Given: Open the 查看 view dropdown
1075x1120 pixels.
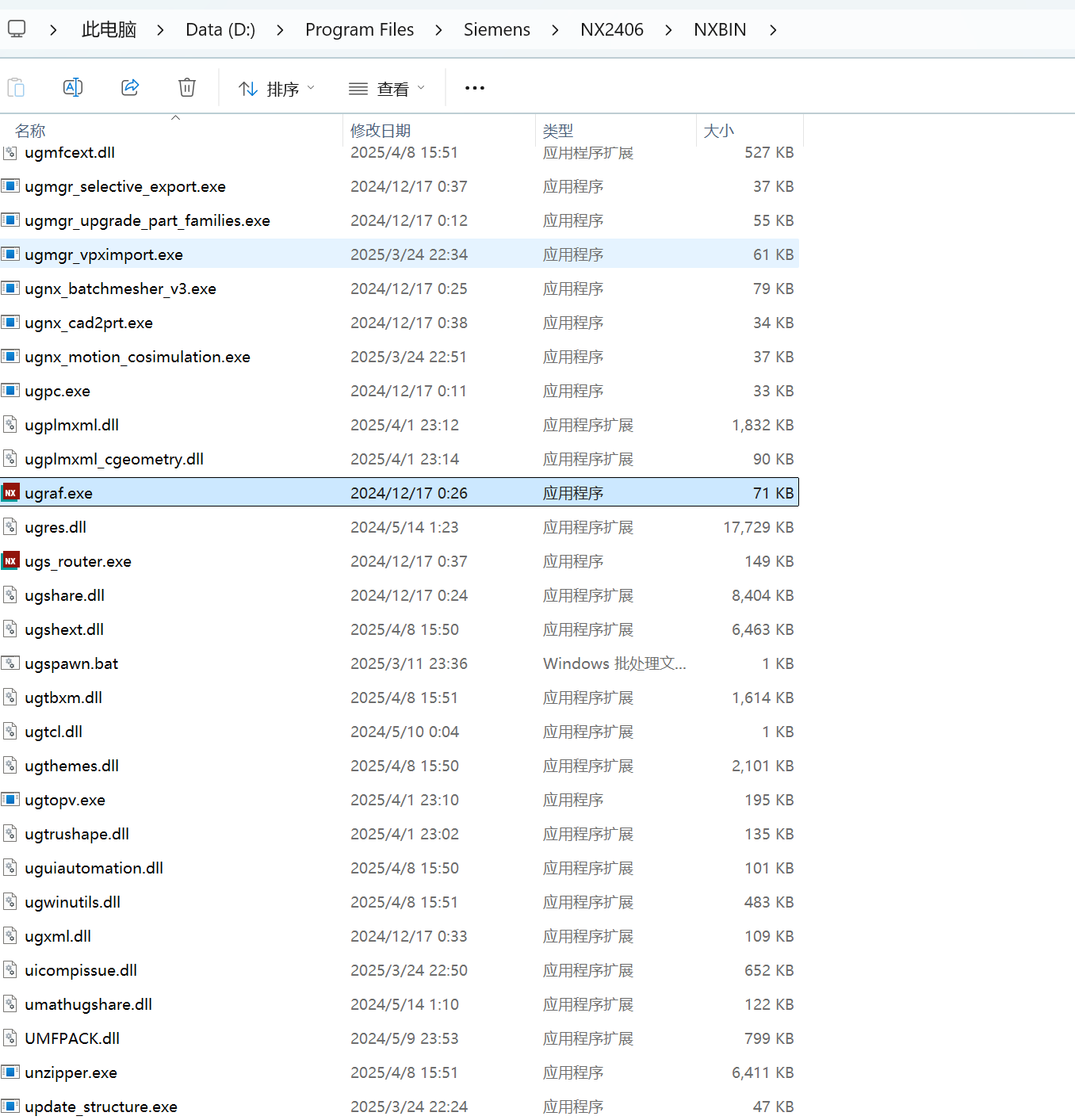Looking at the screenshot, I should point(387,89).
